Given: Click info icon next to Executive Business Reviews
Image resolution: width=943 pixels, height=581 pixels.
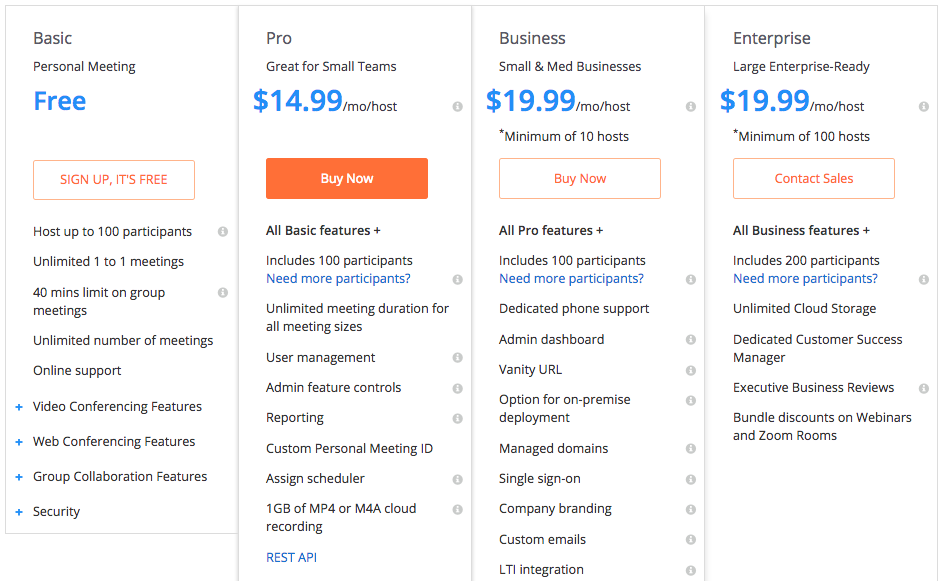Looking at the screenshot, I should point(924,388).
